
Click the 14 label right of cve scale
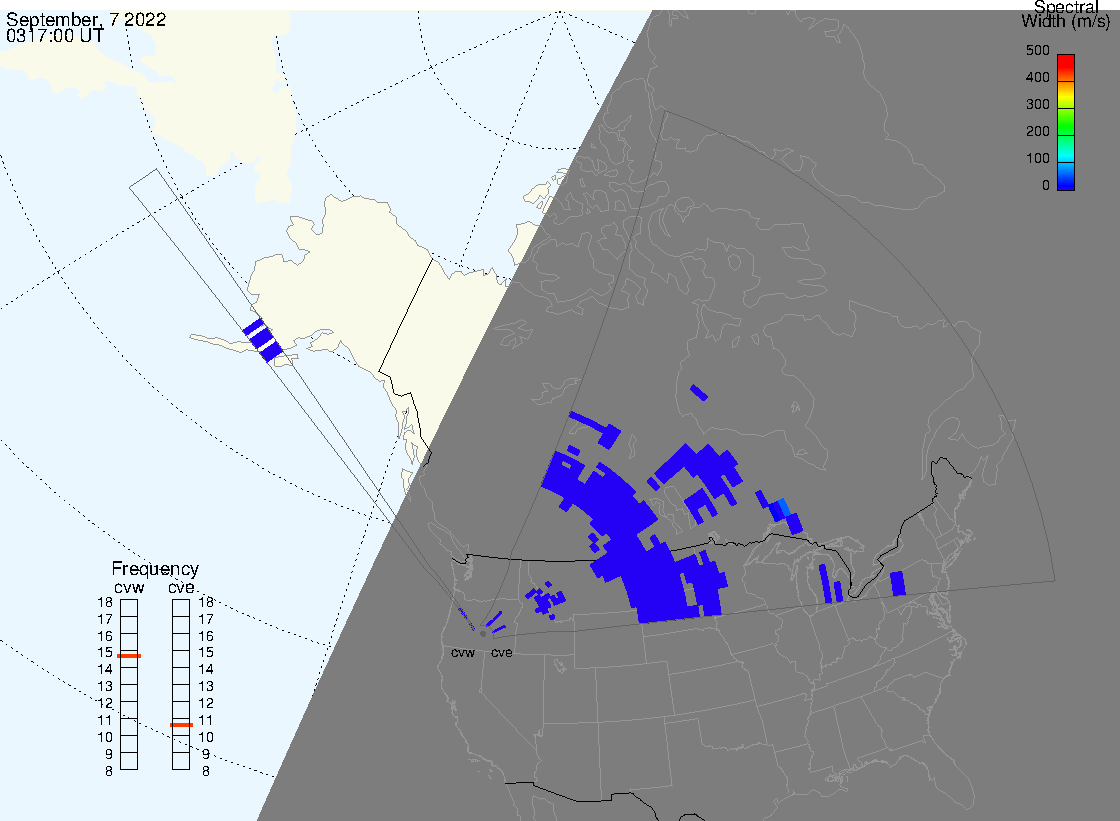(x=206, y=670)
